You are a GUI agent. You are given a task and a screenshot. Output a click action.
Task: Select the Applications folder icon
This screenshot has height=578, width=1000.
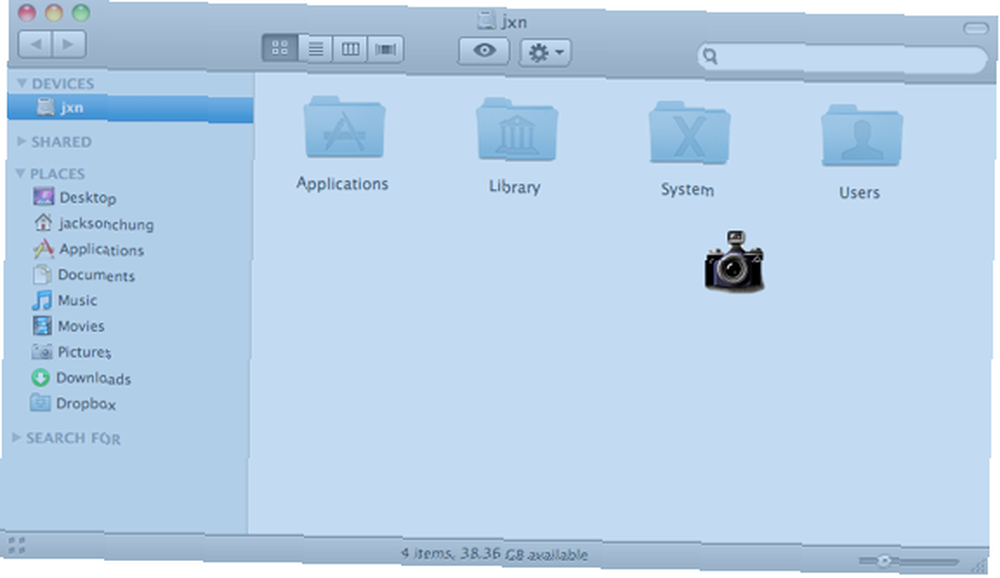[x=344, y=128]
